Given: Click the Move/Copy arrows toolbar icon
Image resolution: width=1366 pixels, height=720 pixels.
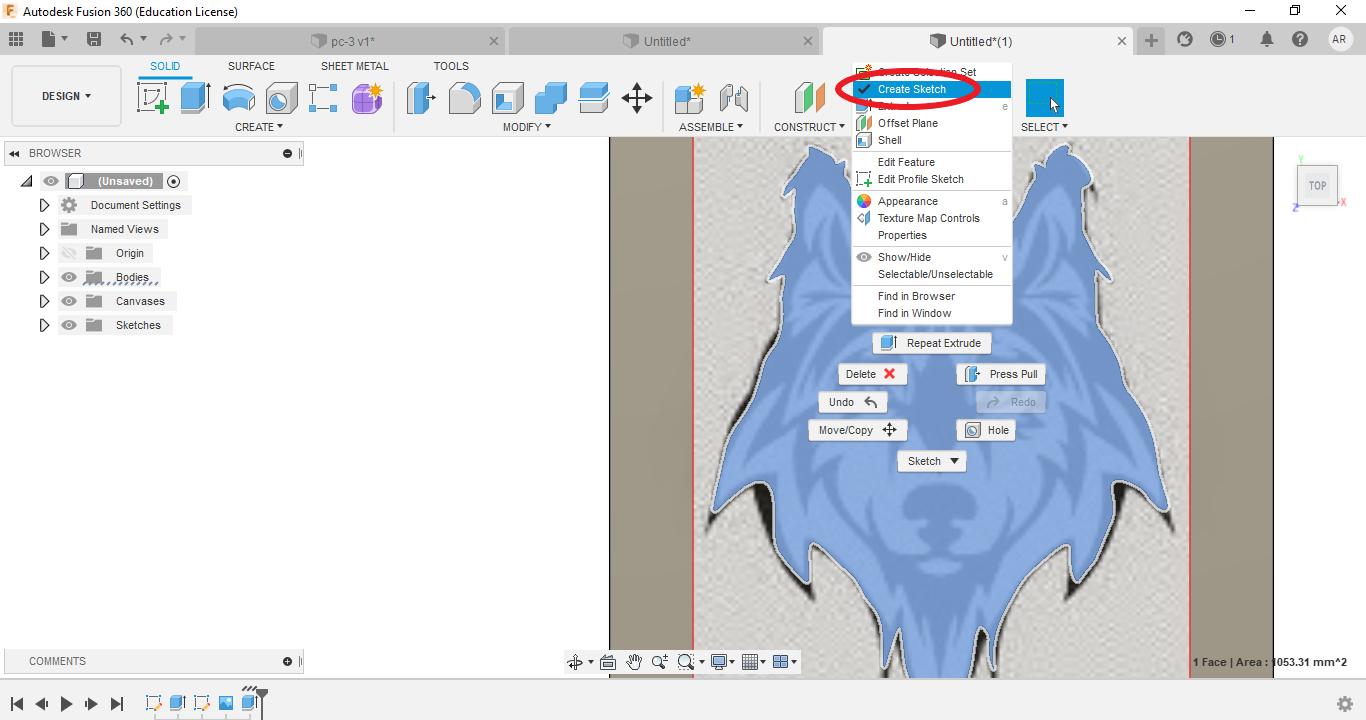Looking at the screenshot, I should click(637, 98).
